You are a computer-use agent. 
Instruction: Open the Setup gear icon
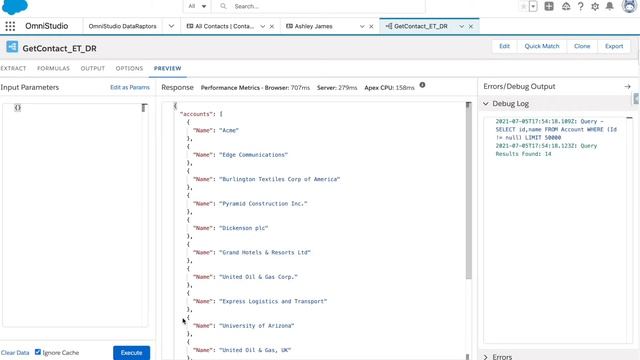(595, 7)
